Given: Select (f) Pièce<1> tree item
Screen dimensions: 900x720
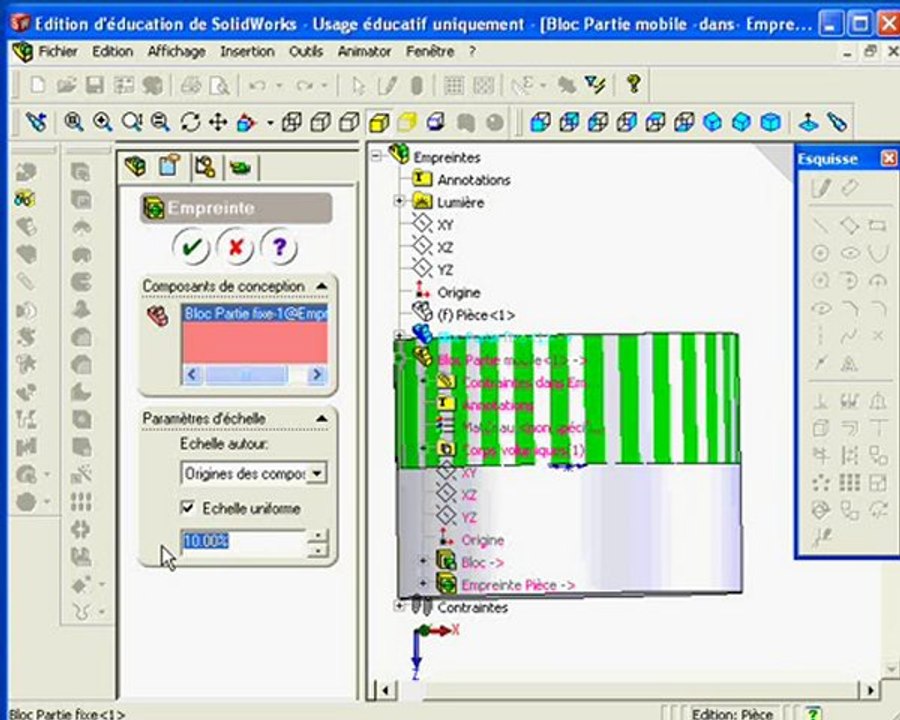Looking at the screenshot, I should (x=476, y=315).
